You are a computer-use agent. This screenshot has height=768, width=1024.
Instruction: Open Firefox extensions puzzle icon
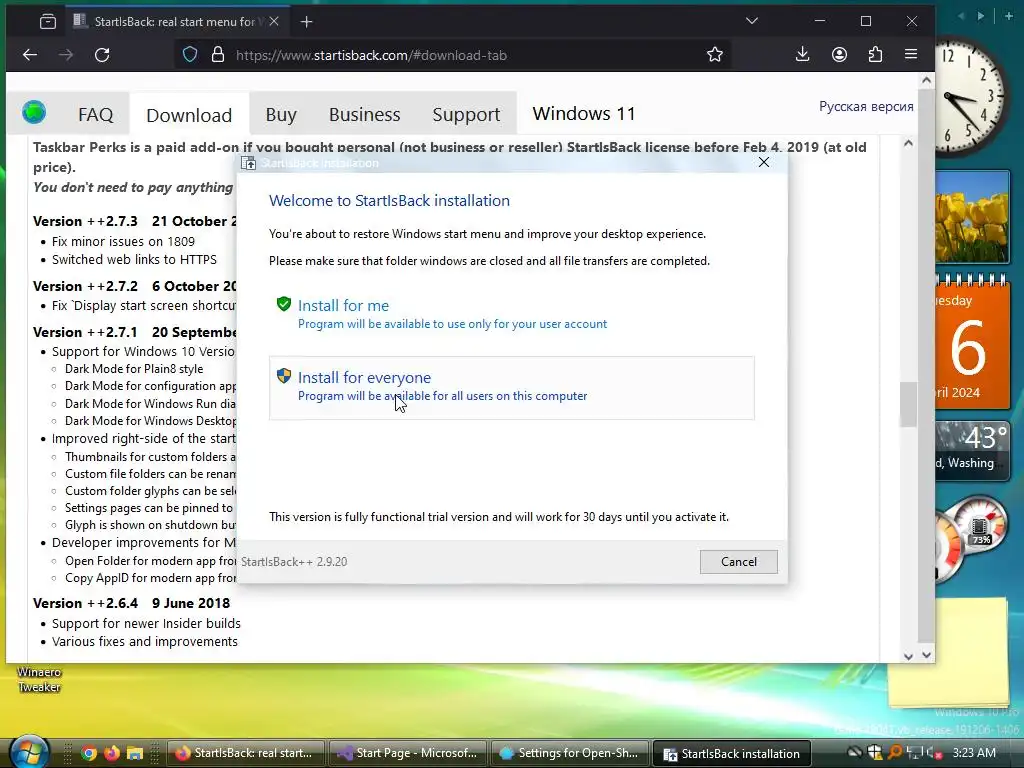[875, 55]
